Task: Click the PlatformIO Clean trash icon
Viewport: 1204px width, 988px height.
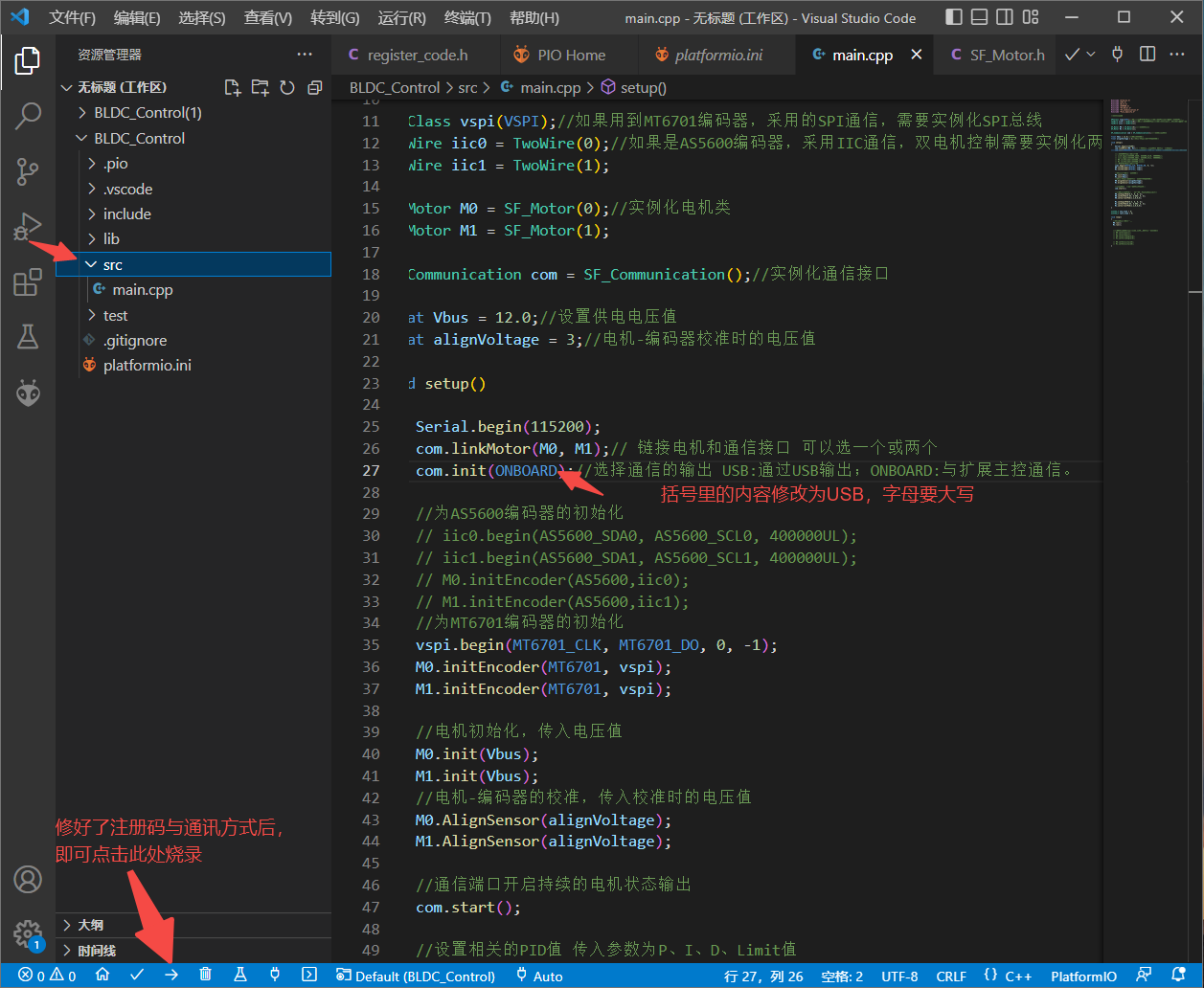Action: 205,976
